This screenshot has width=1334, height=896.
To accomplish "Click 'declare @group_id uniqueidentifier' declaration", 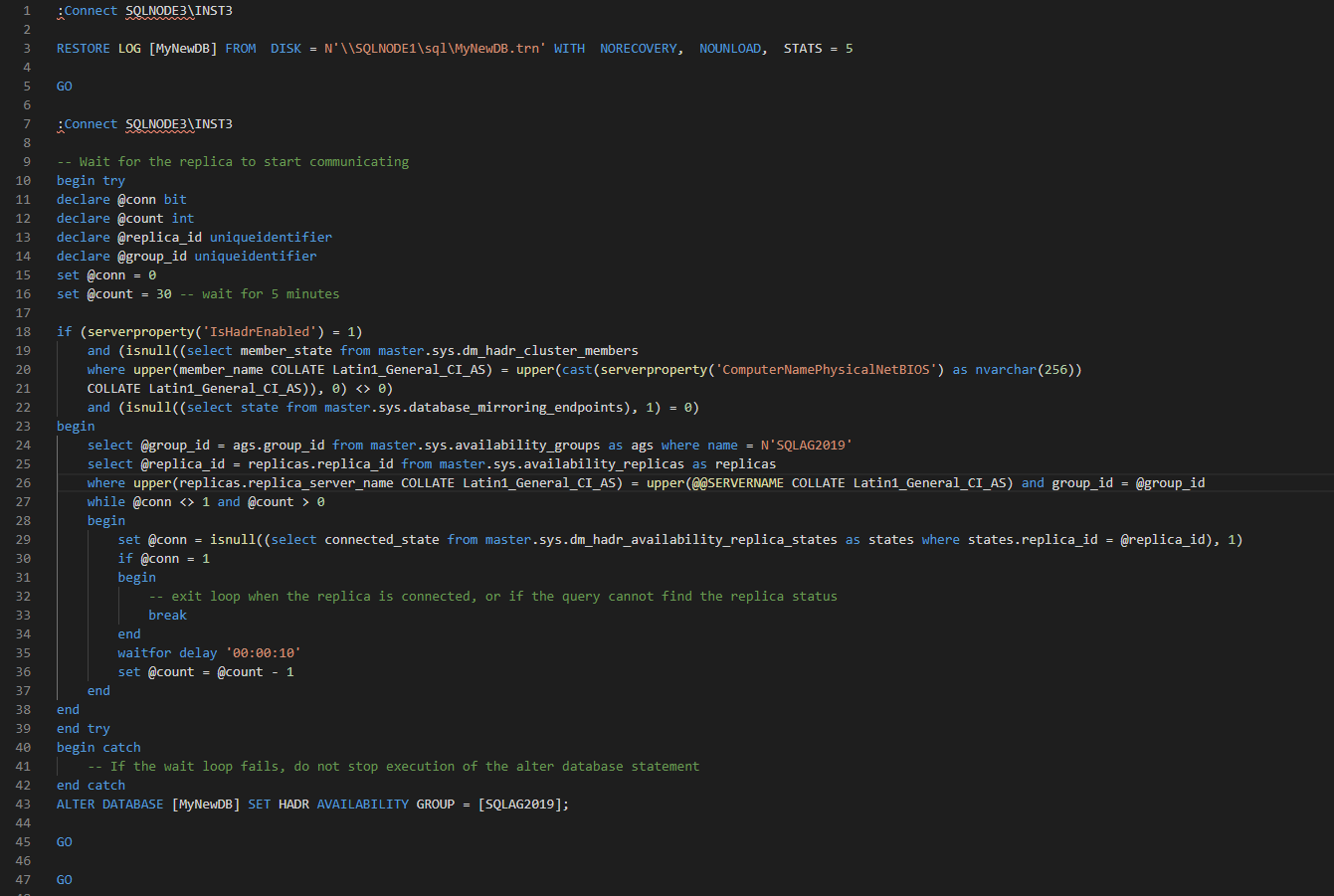I will click(187, 256).
